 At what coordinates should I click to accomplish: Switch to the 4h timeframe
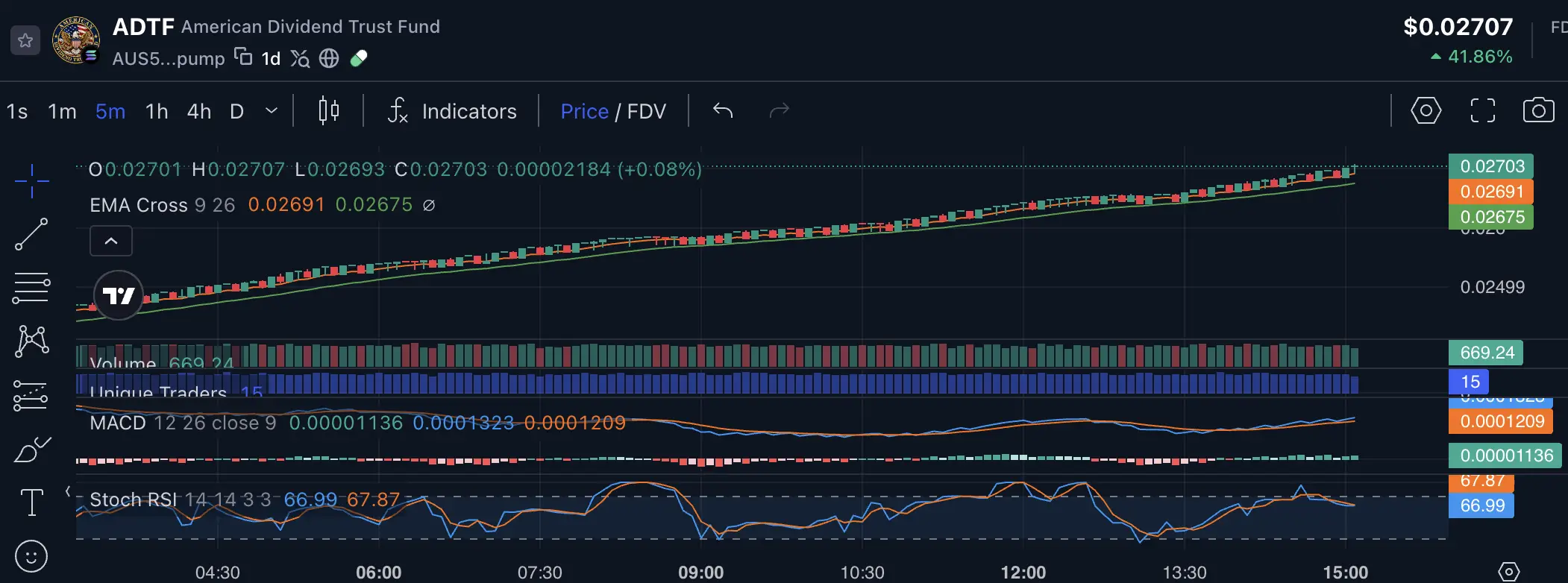pyautogui.click(x=199, y=112)
